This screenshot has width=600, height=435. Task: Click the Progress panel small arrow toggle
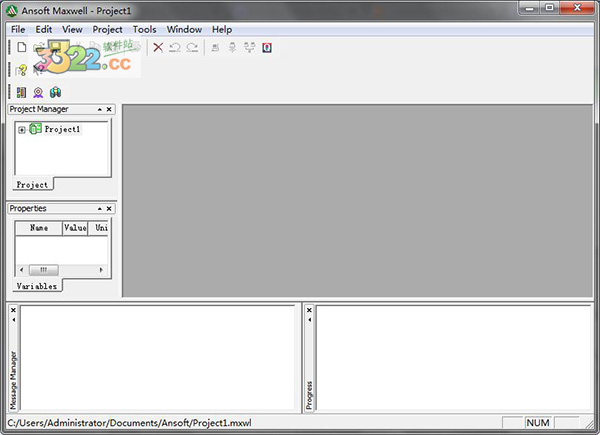pos(310,319)
